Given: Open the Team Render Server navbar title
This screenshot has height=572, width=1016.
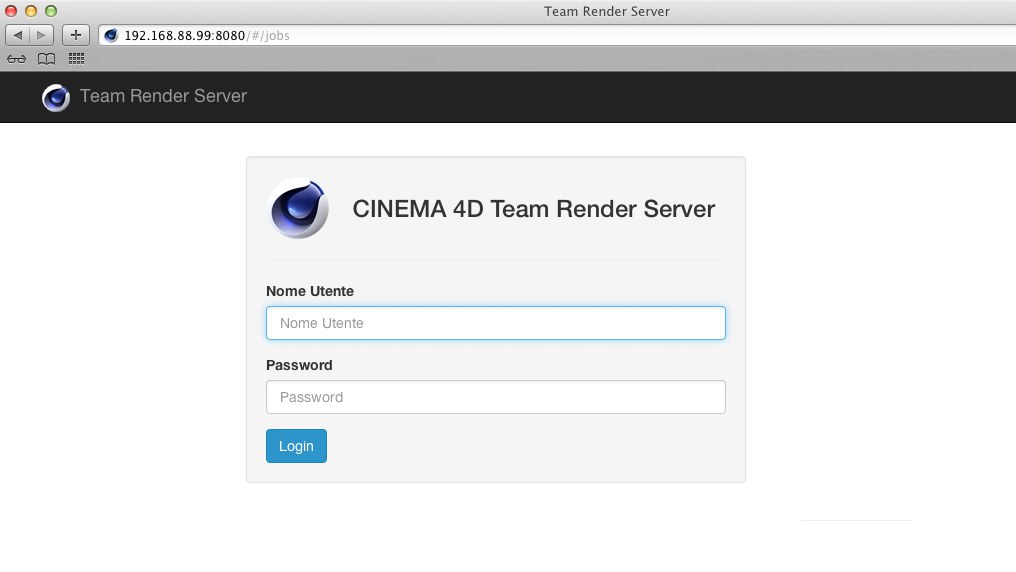Looking at the screenshot, I should 163,96.
